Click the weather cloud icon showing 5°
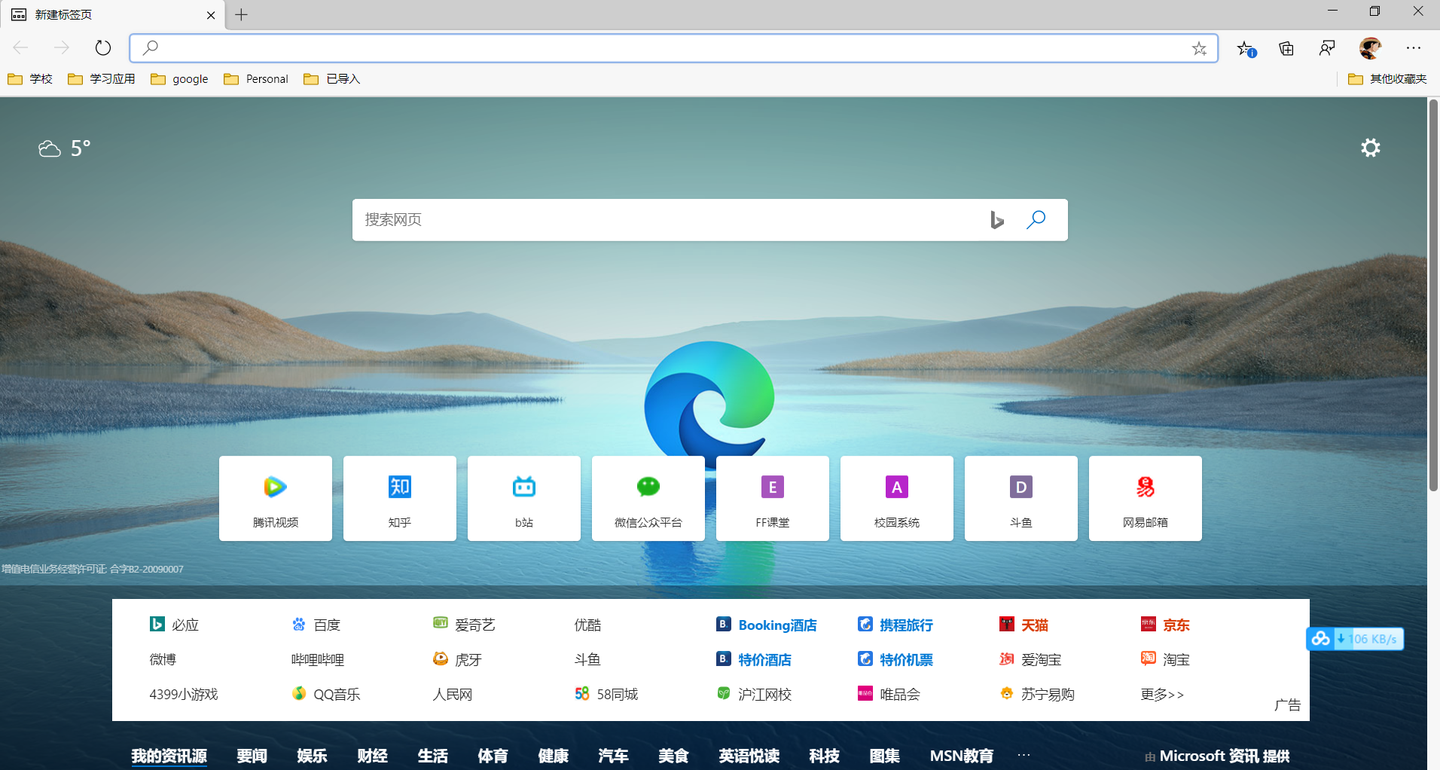1440x770 pixels. 49,147
